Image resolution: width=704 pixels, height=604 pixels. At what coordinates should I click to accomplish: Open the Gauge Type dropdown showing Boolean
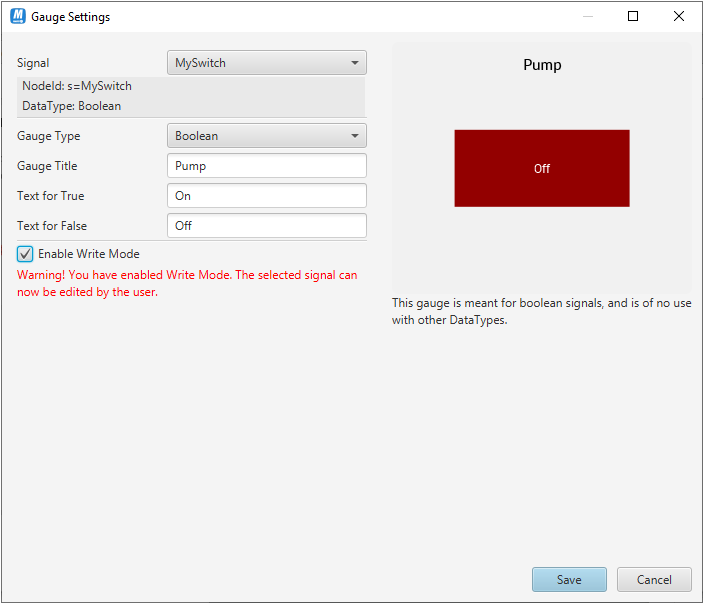(267, 136)
